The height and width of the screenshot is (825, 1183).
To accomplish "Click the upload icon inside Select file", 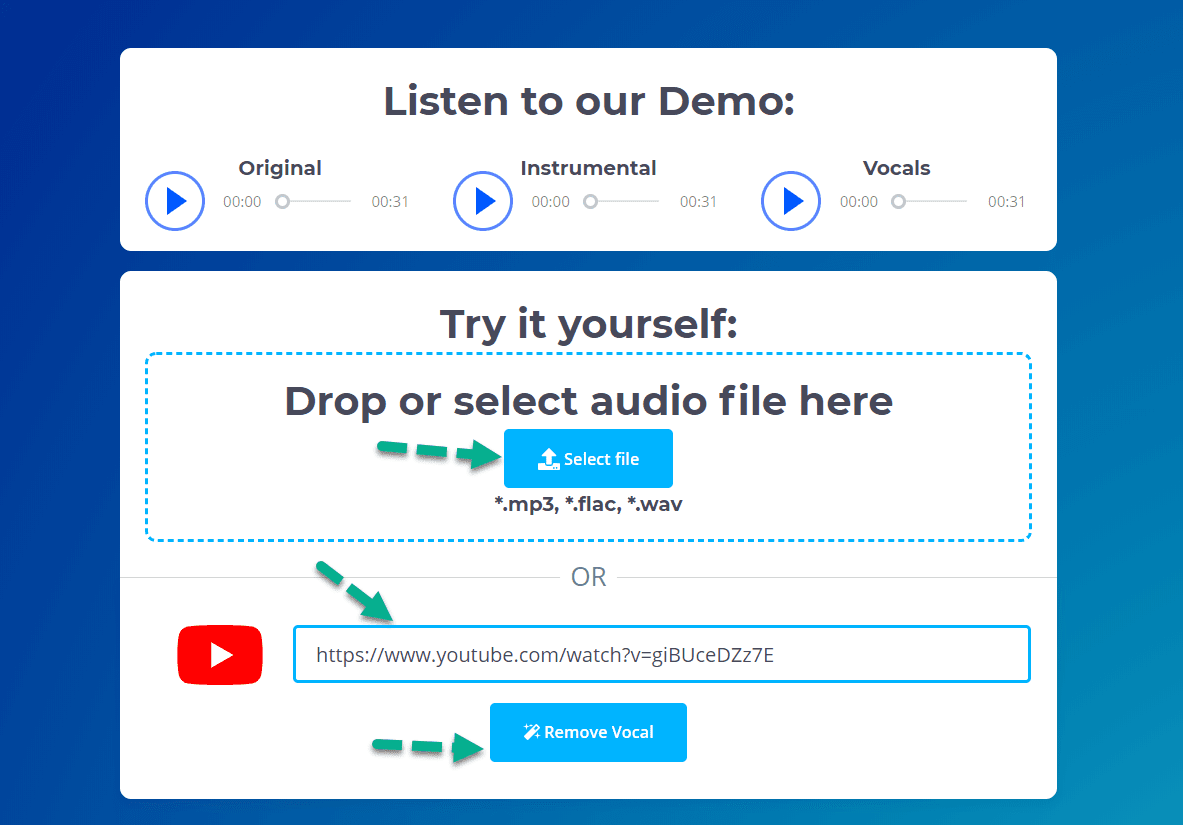I will [x=548, y=459].
